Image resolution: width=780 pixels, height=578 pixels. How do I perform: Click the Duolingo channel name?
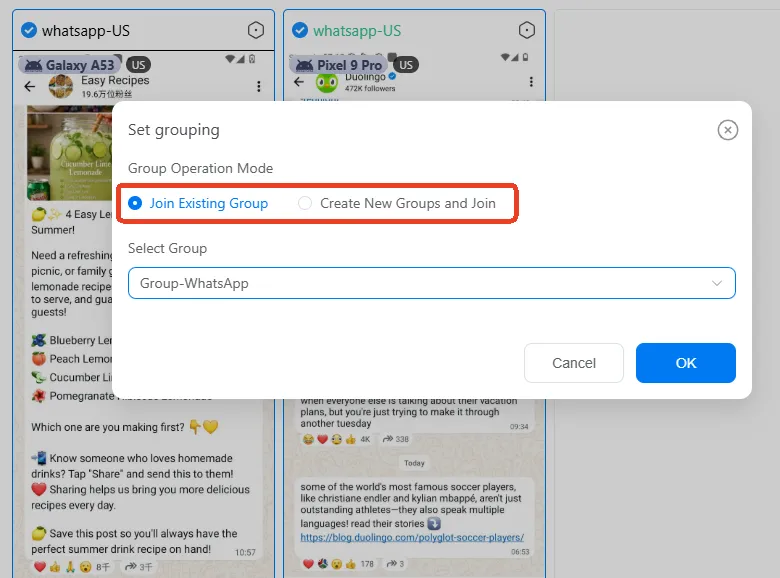coord(366,77)
